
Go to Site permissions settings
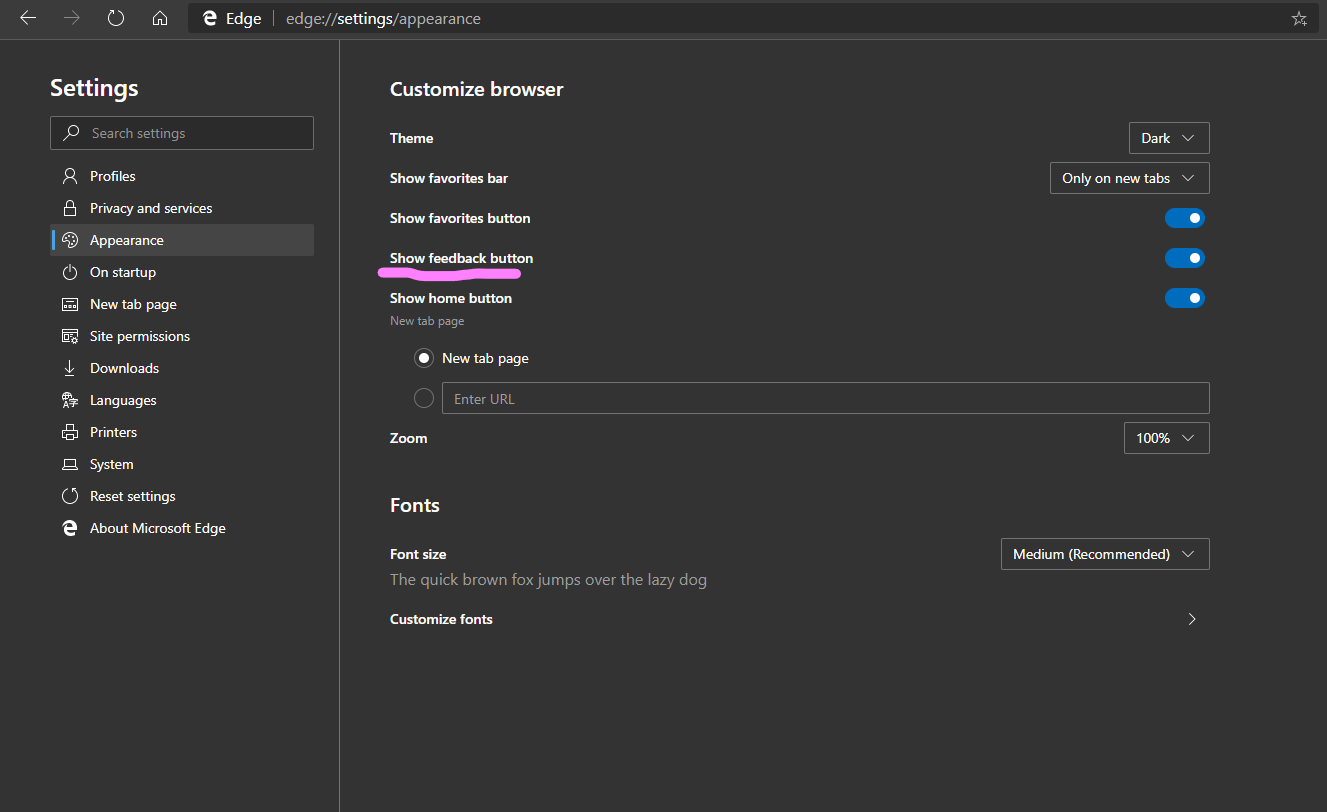pyautogui.click(x=140, y=336)
